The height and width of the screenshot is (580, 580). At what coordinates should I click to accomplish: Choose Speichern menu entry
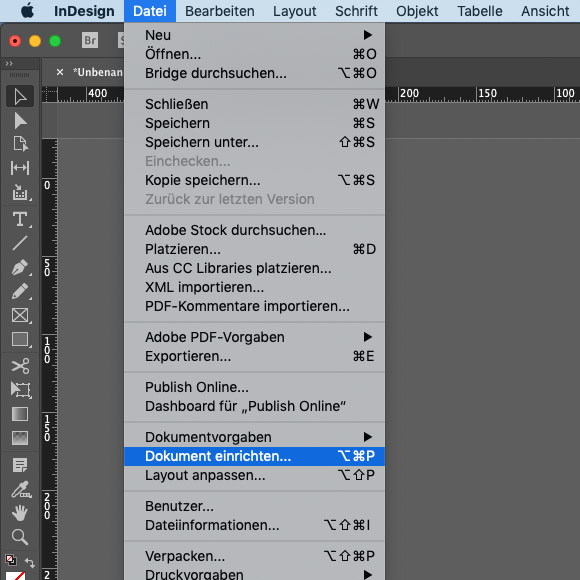pyautogui.click(x=254, y=123)
